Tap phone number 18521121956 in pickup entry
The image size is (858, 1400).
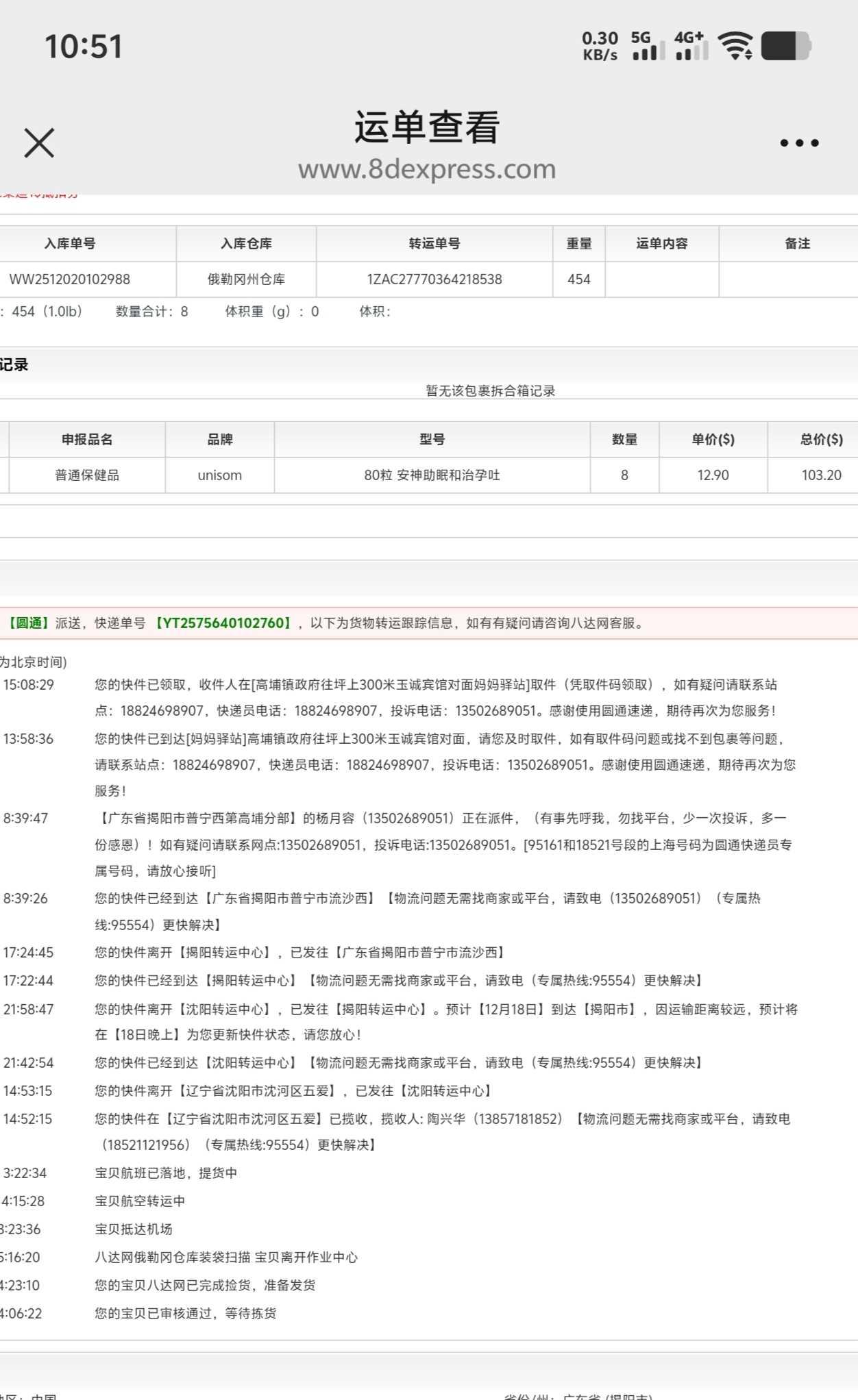coord(145,1145)
